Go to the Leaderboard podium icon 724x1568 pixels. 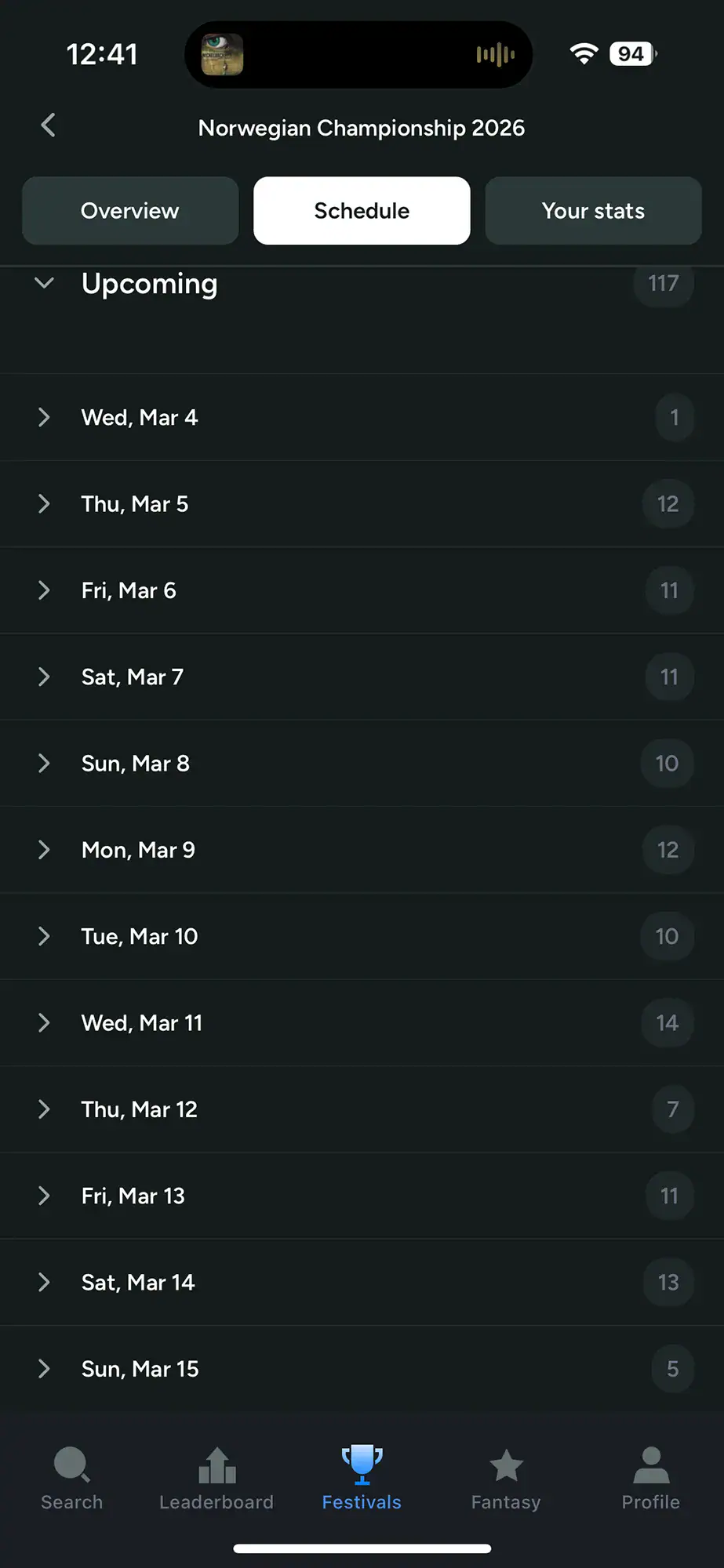[216, 1465]
